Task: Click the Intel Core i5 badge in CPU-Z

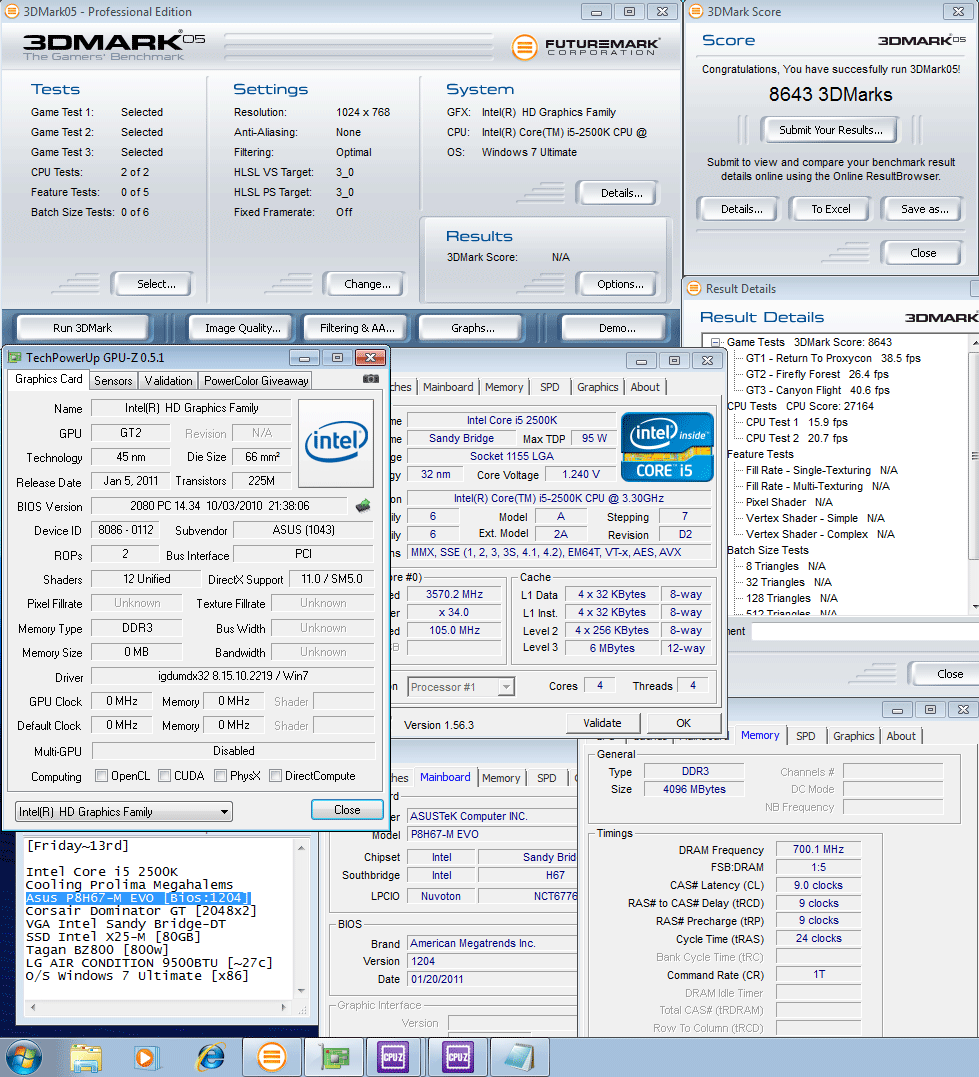Action: (x=666, y=446)
